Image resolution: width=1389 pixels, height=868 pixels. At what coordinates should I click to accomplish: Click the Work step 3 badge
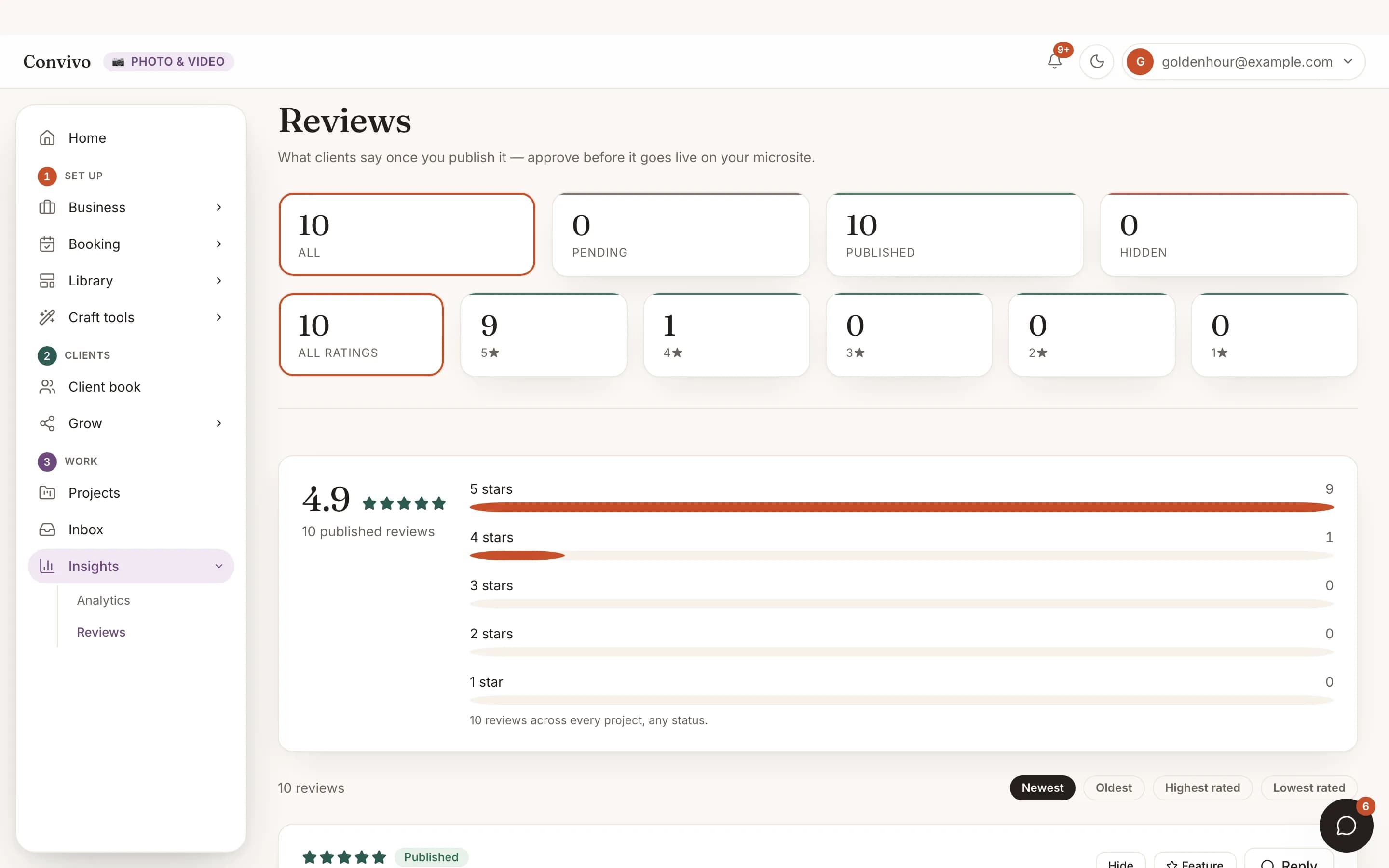pyautogui.click(x=47, y=462)
